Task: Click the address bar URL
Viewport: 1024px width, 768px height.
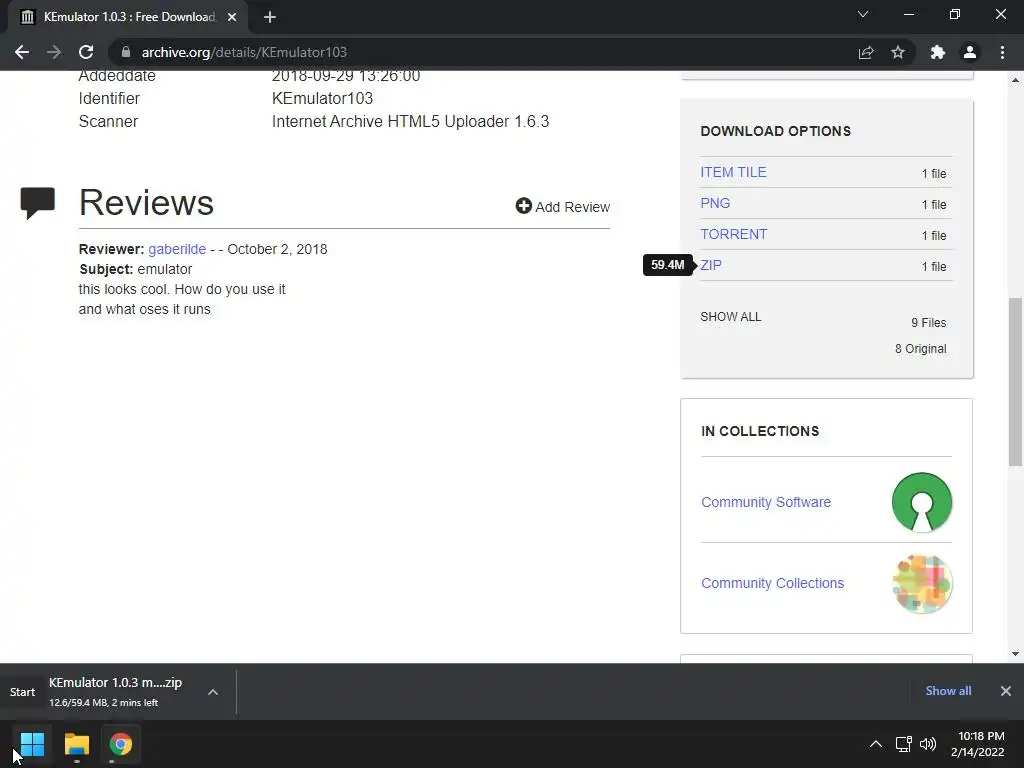Action: click(244, 52)
